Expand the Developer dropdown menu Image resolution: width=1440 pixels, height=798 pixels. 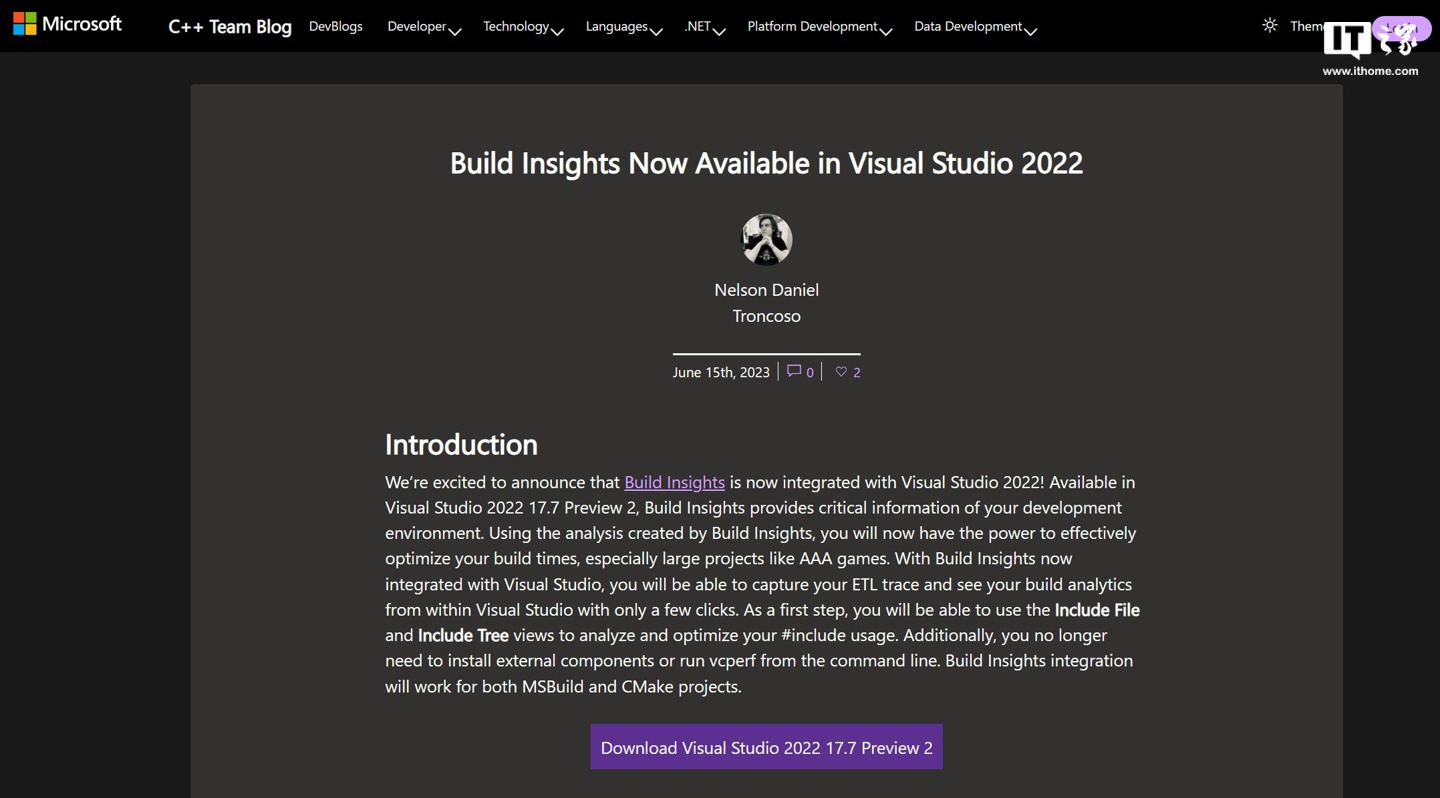pyautogui.click(x=423, y=26)
